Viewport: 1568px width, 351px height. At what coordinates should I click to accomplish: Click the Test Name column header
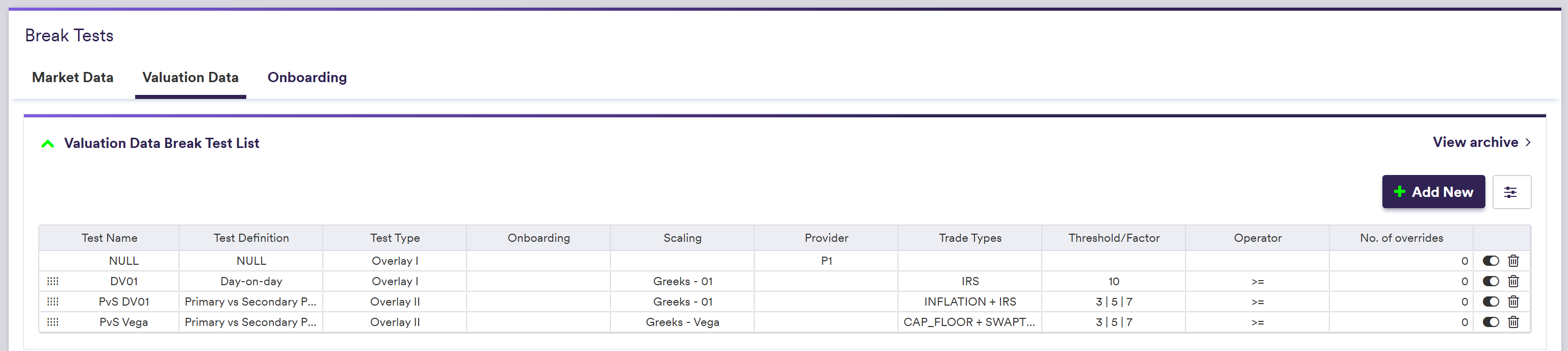pyautogui.click(x=110, y=238)
